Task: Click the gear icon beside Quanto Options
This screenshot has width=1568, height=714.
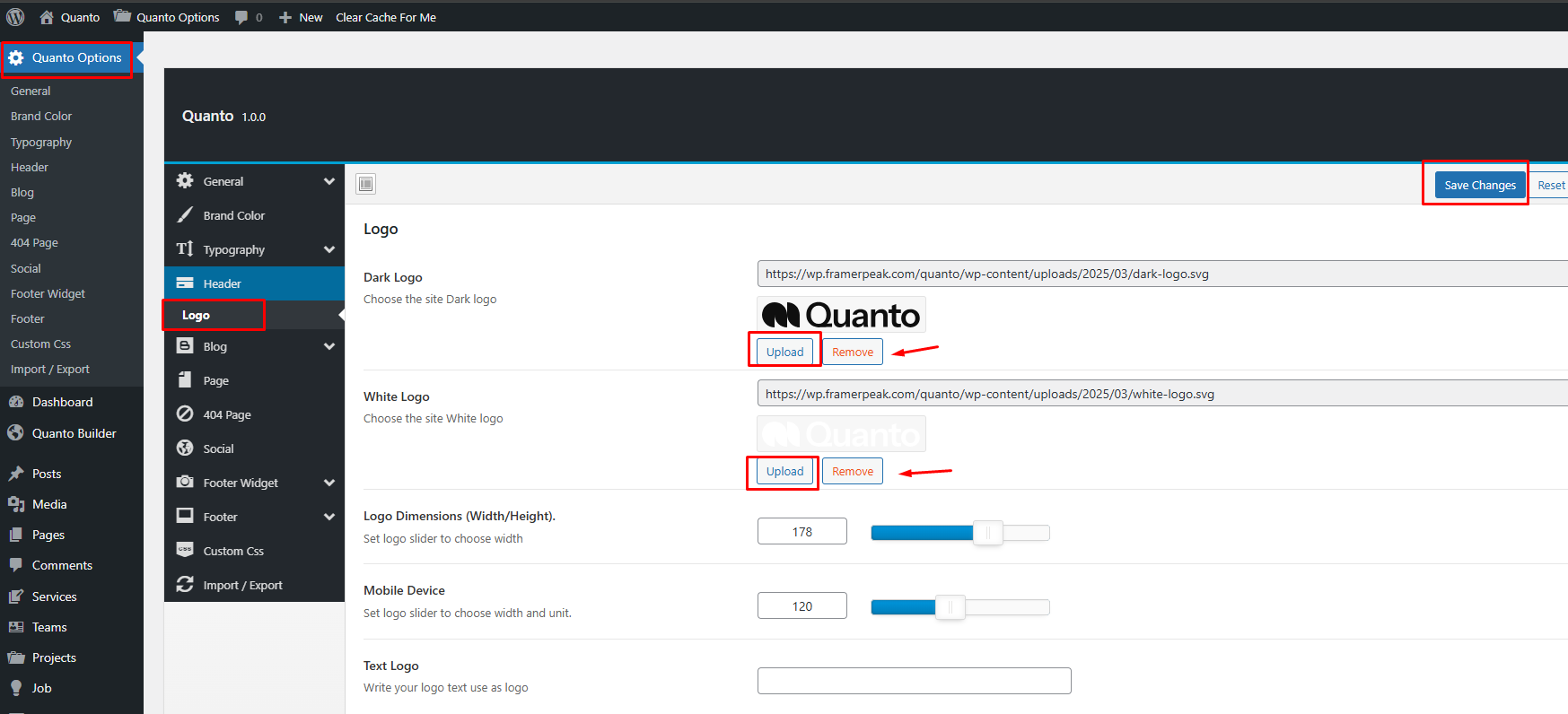Action: (x=16, y=57)
